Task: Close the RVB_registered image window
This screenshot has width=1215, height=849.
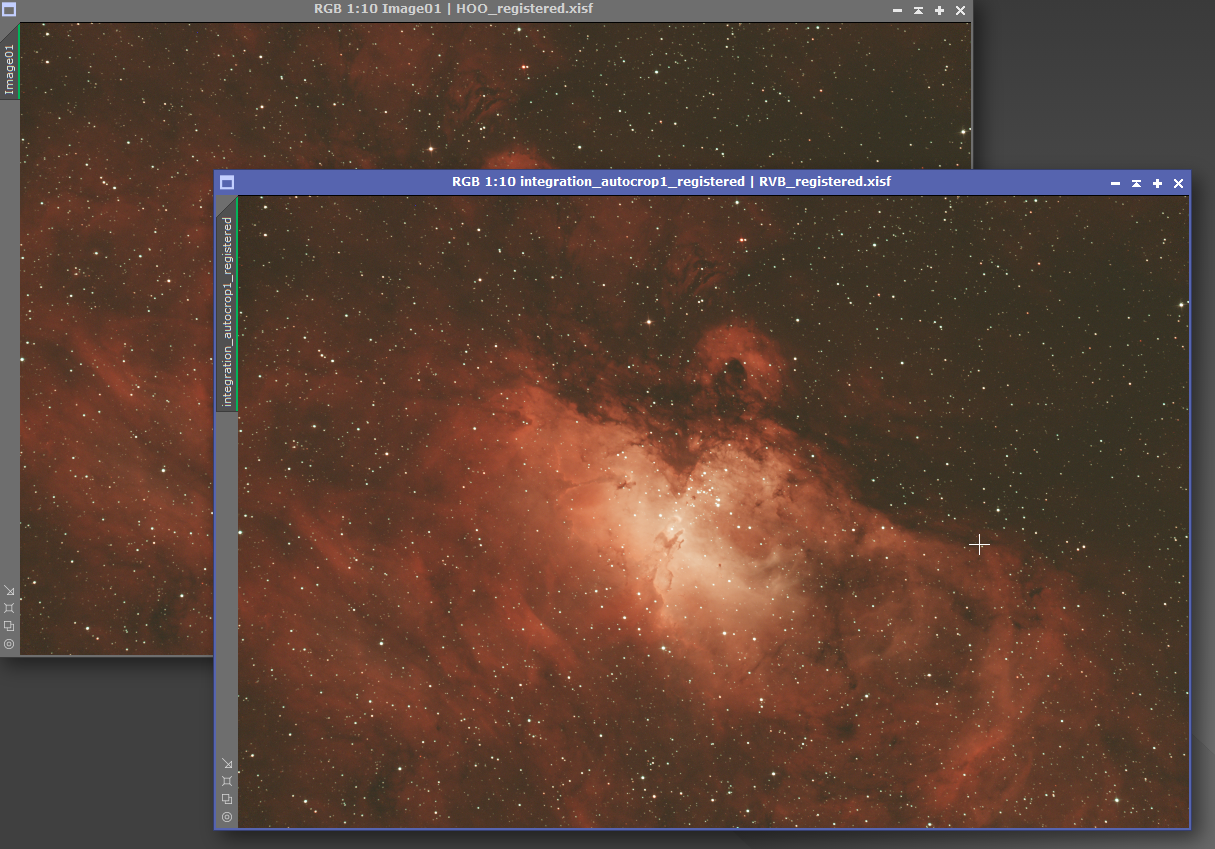Action: coord(1179,183)
